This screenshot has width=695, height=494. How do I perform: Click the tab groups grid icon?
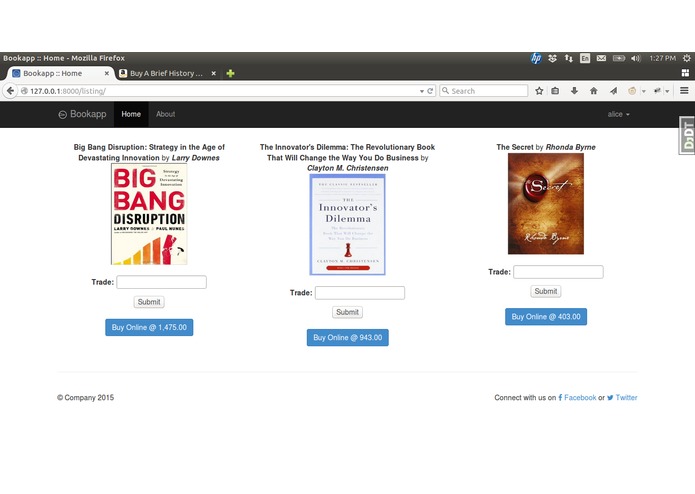(x=685, y=73)
